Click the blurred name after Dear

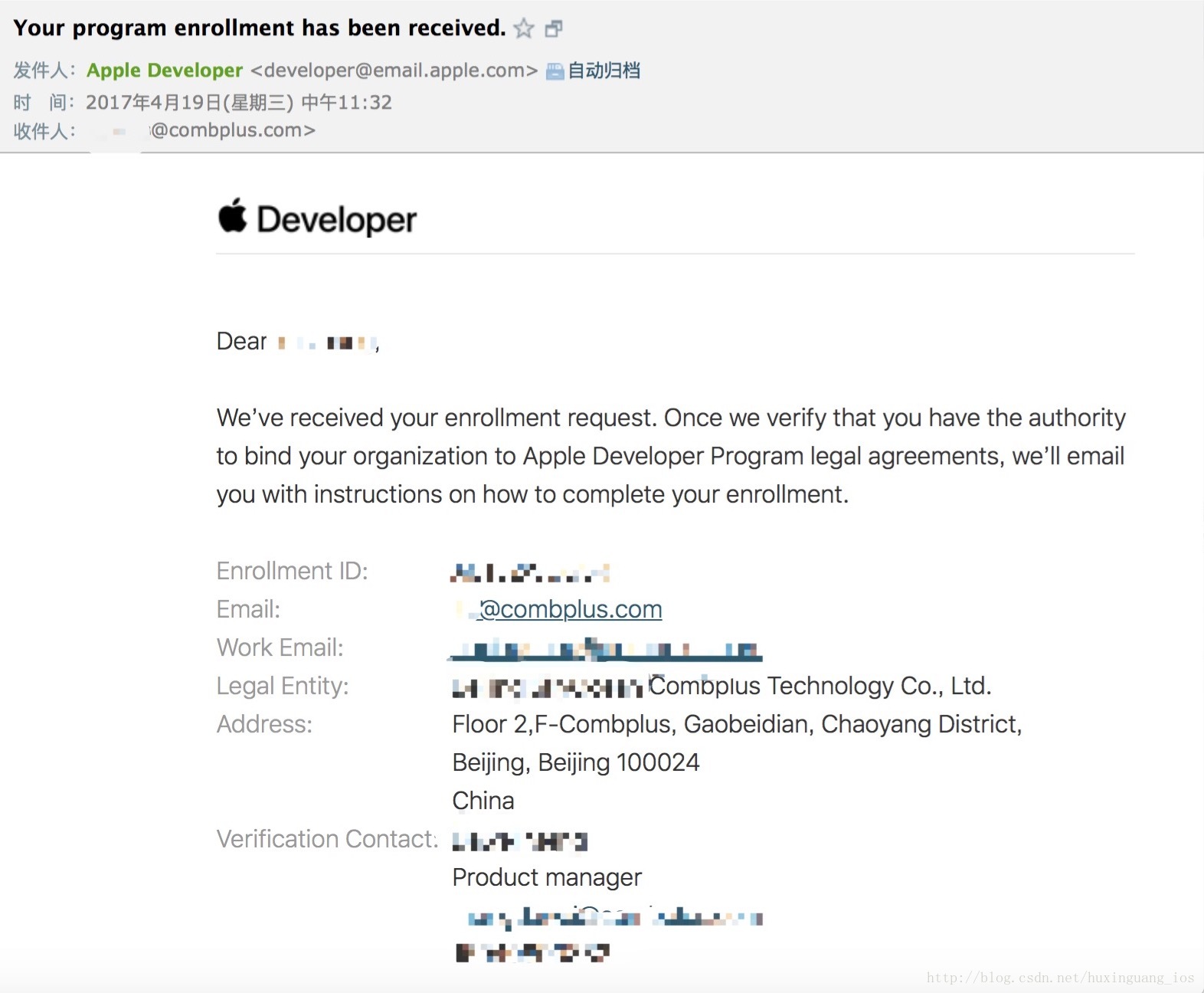pos(327,342)
